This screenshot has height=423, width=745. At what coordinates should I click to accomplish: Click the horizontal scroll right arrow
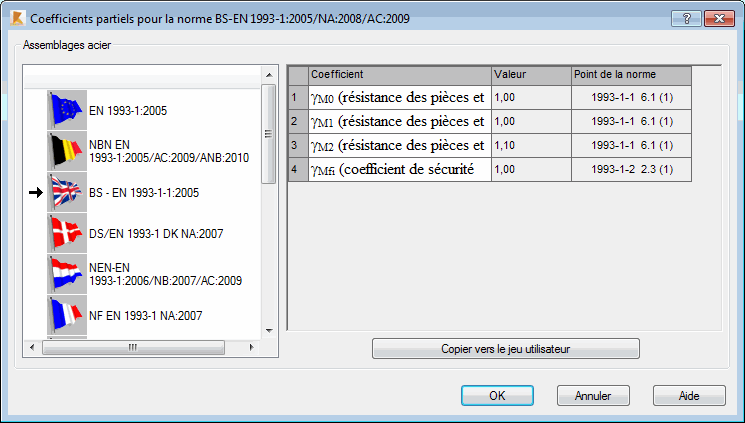[252, 347]
